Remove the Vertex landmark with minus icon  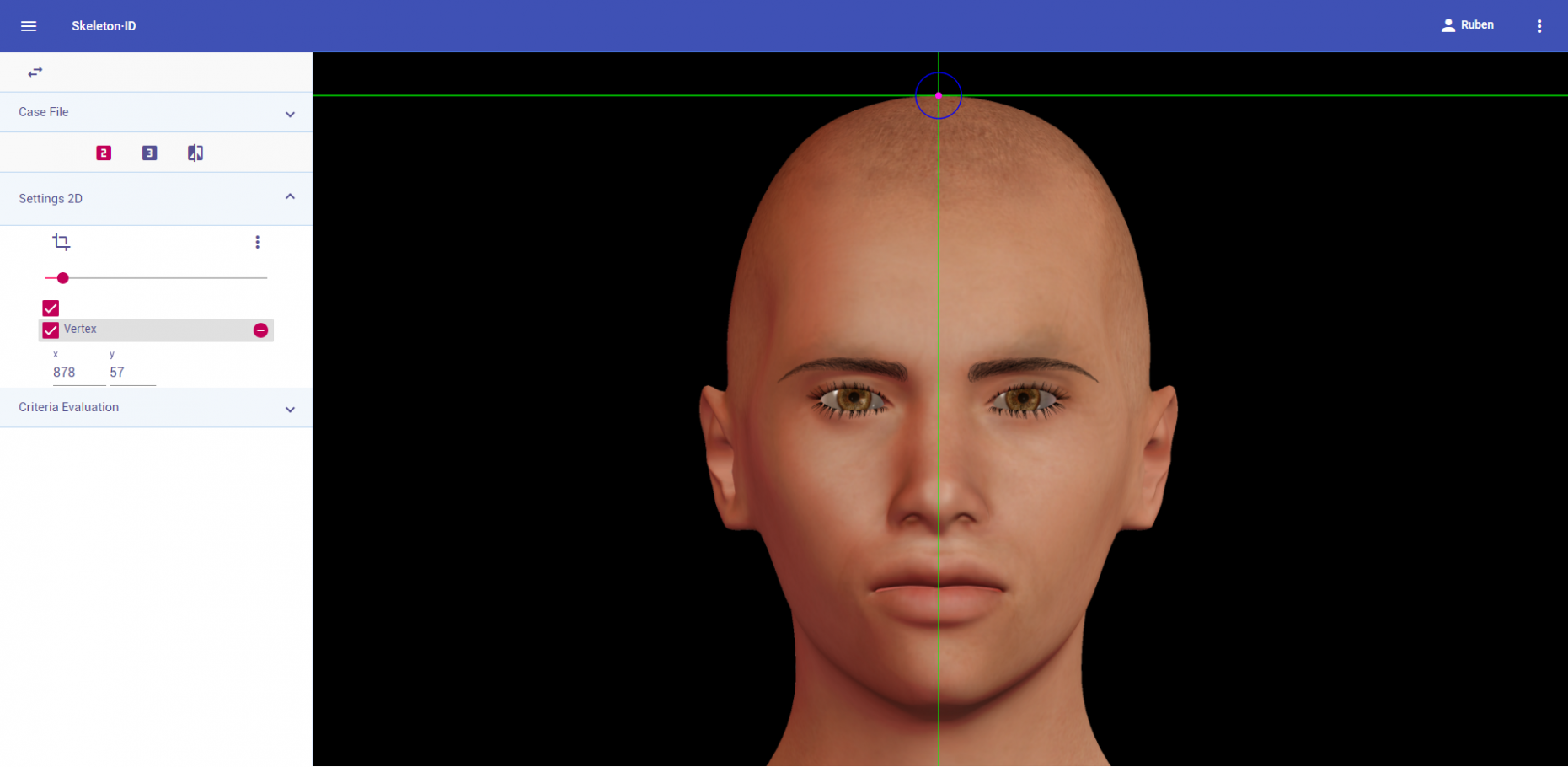coord(260,330)
